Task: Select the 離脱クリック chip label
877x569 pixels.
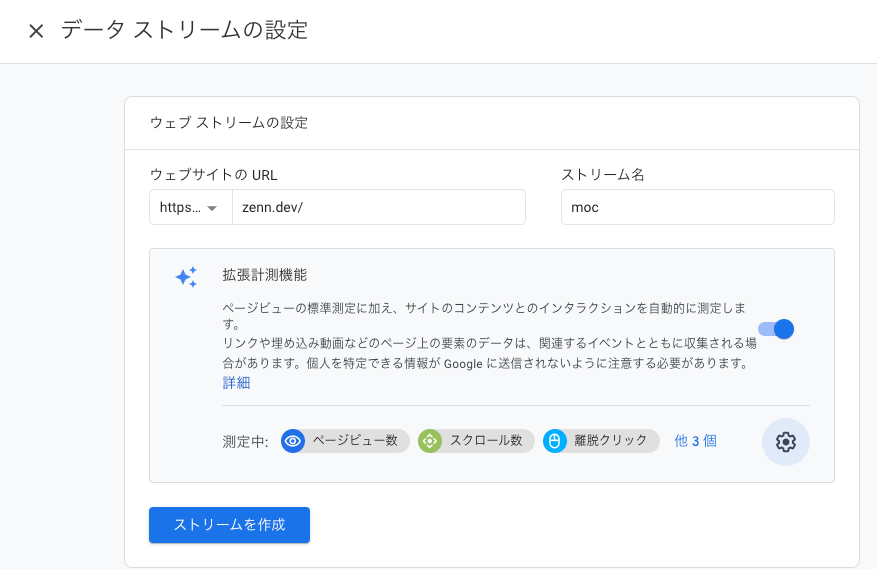Action: coord(611,441)
